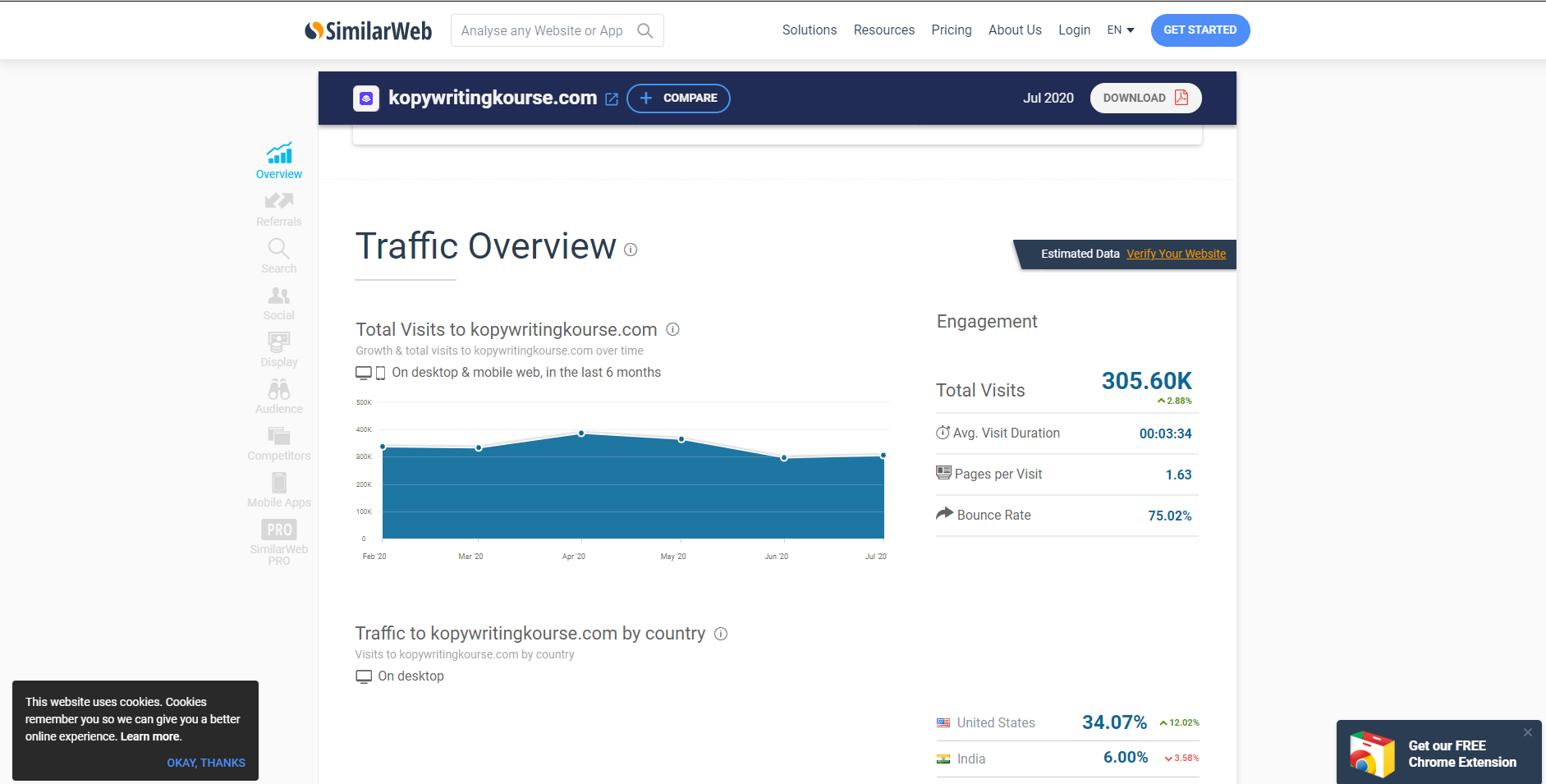Click the 1.63 pages per visit value
The height and width of the screenshot is (784, 1546).
pos(1178,475)
